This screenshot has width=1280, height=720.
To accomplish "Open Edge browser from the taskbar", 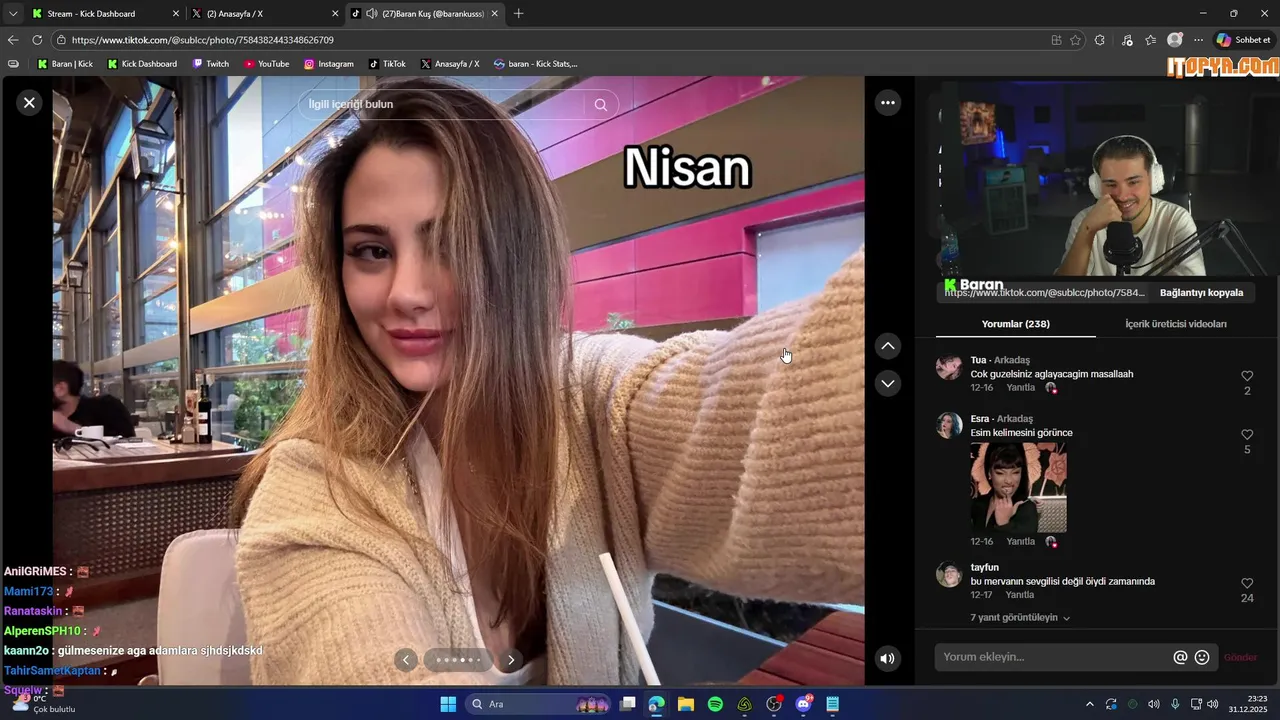I will tap(656, 704).
